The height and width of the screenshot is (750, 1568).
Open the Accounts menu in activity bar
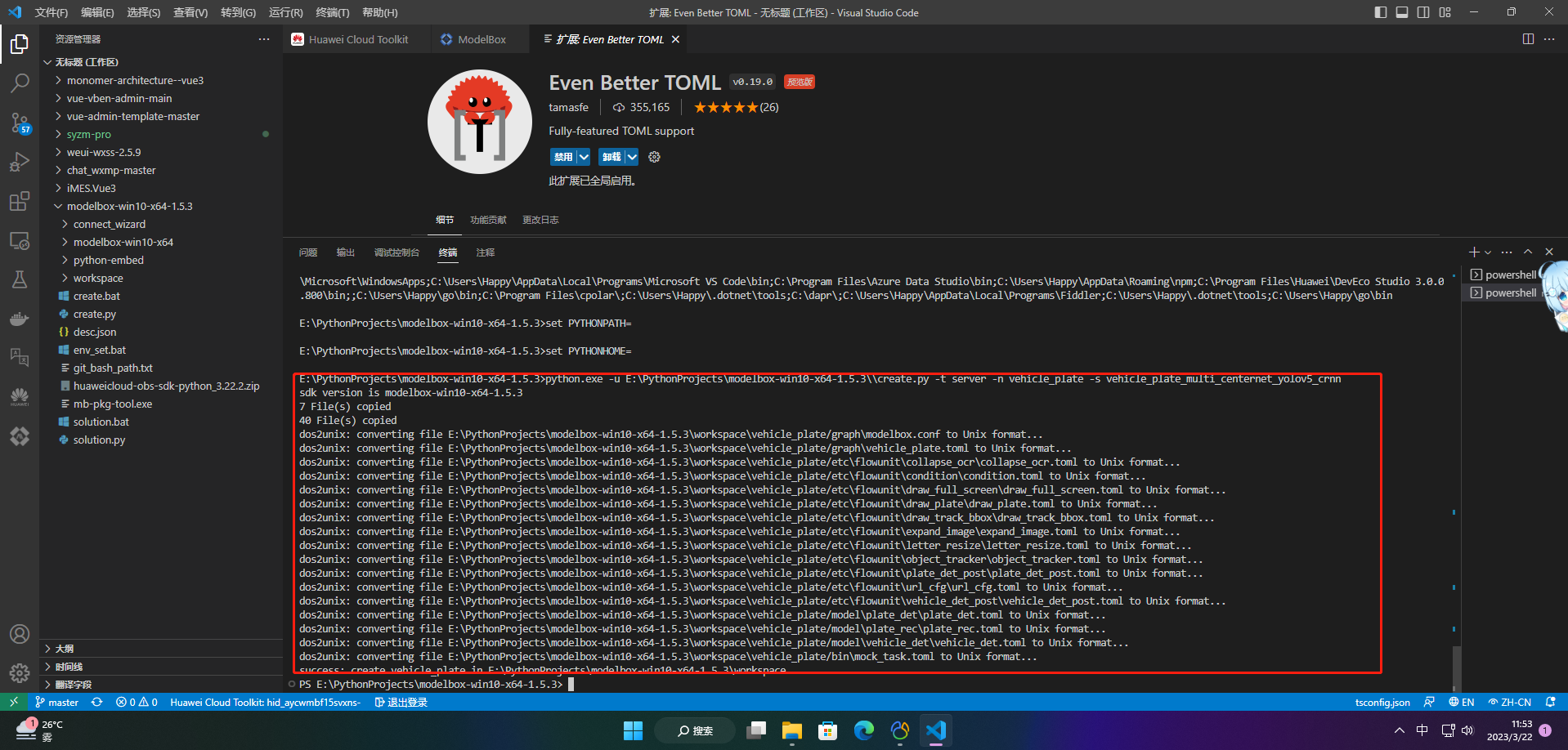20,634
